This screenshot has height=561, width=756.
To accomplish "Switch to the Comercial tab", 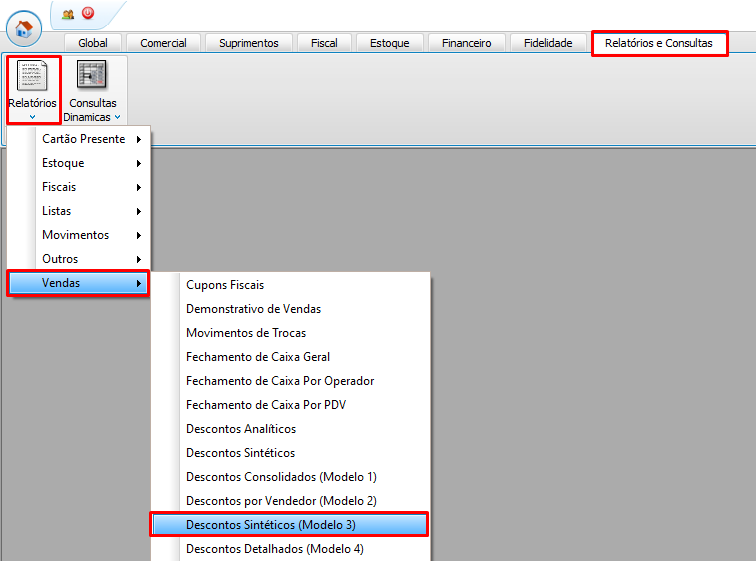I will pyautogui.click(x=163, y=43).
